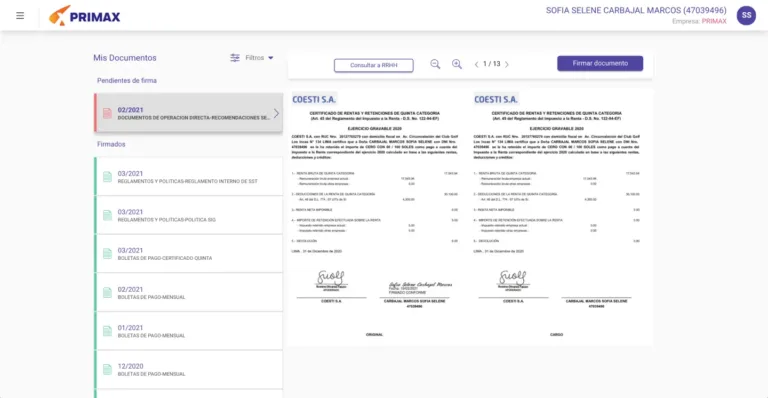Go to the next document page
The image size is (768, 398).
507,65
